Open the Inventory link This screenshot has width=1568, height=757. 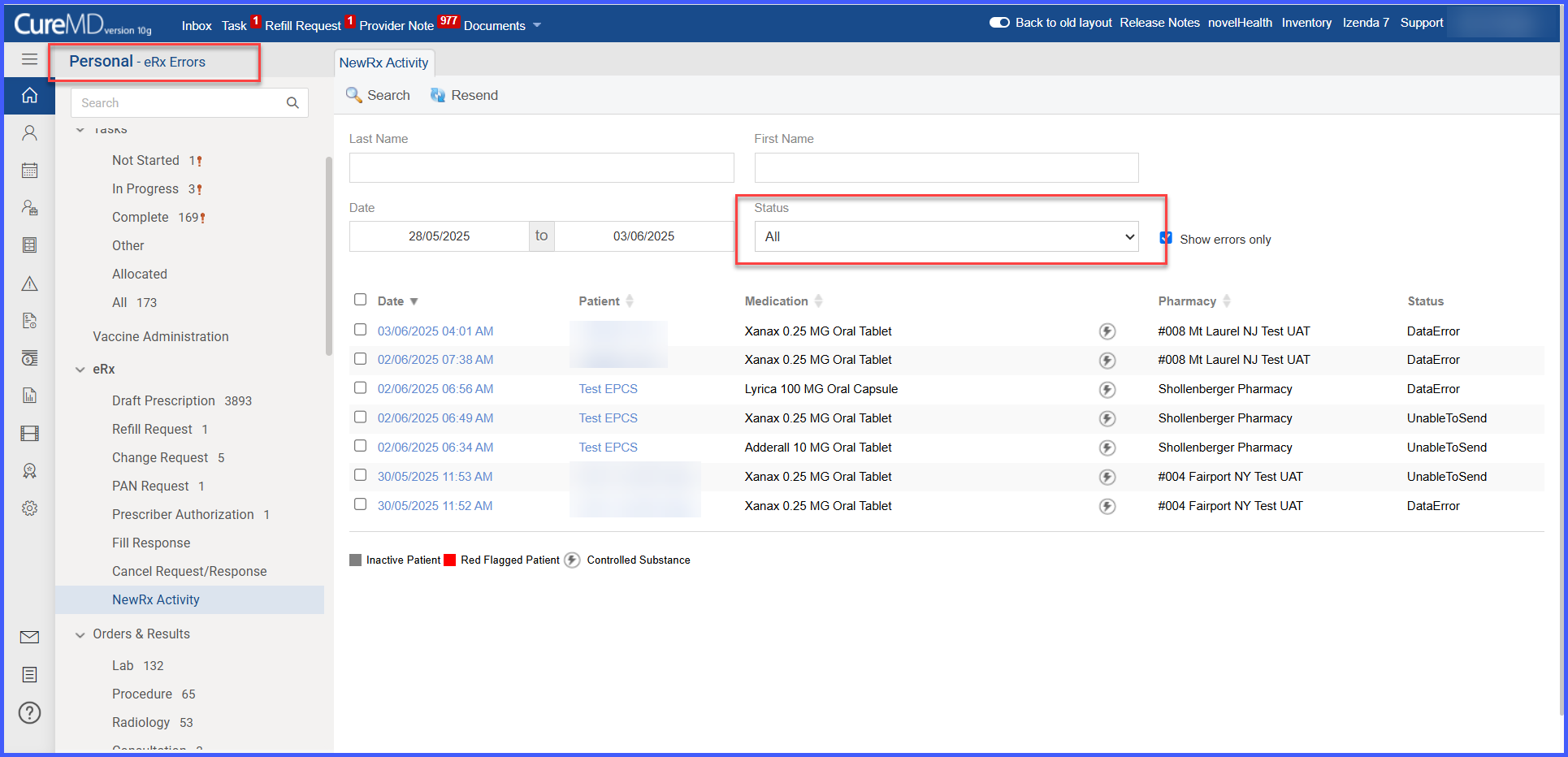[x=1306, y=23]
